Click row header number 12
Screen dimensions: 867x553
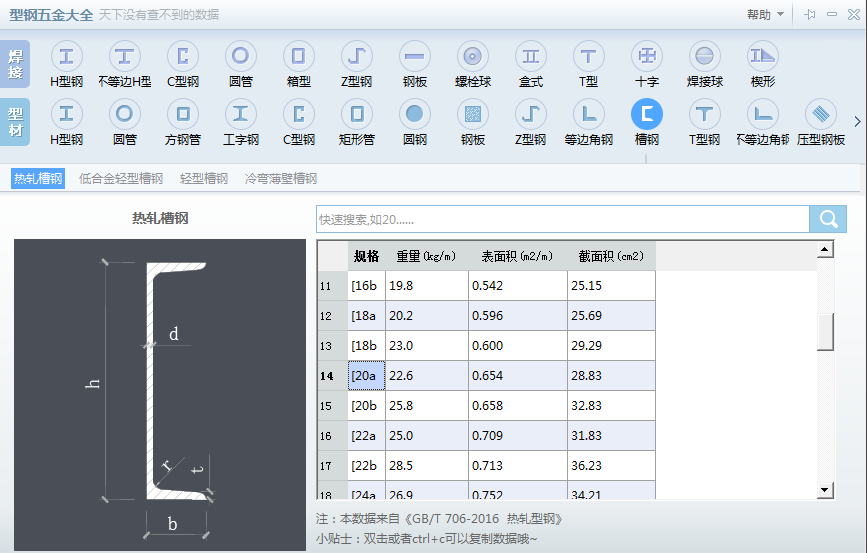(x=332, y=316)
